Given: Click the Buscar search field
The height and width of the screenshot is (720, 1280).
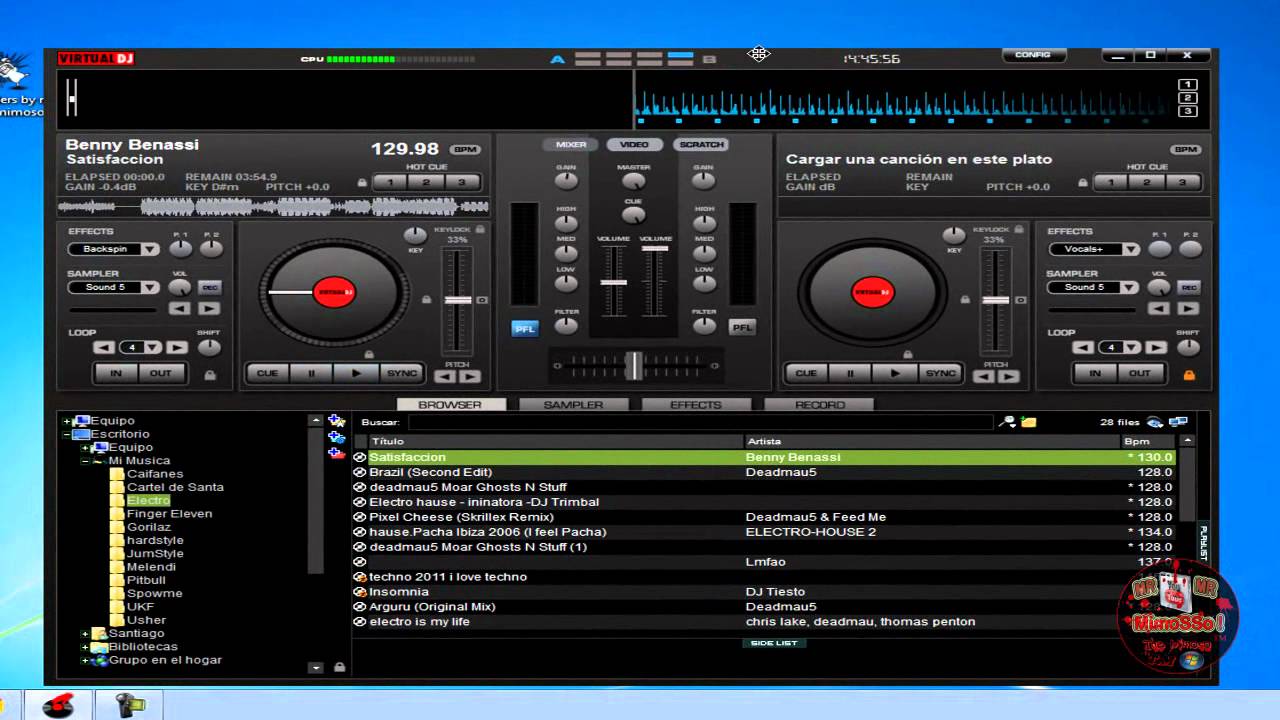Looking at the screenshot, I should tap(699, 422).
